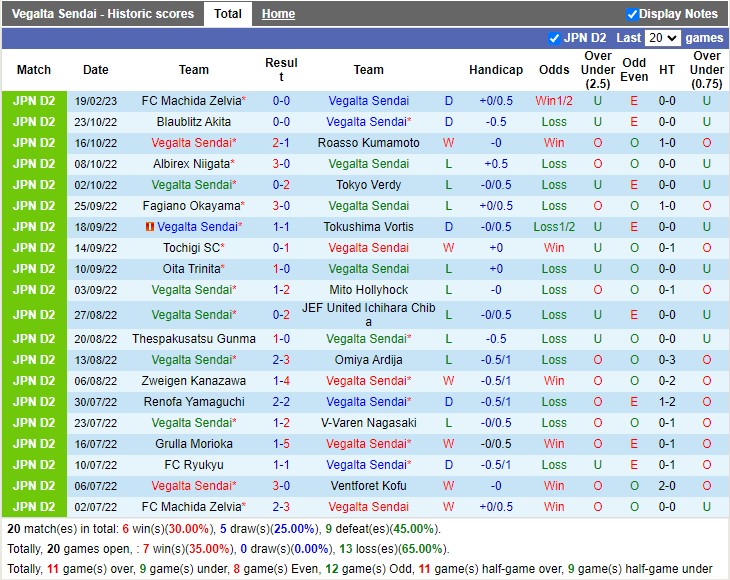
Task: Click the Match column header
Action: 34,70
